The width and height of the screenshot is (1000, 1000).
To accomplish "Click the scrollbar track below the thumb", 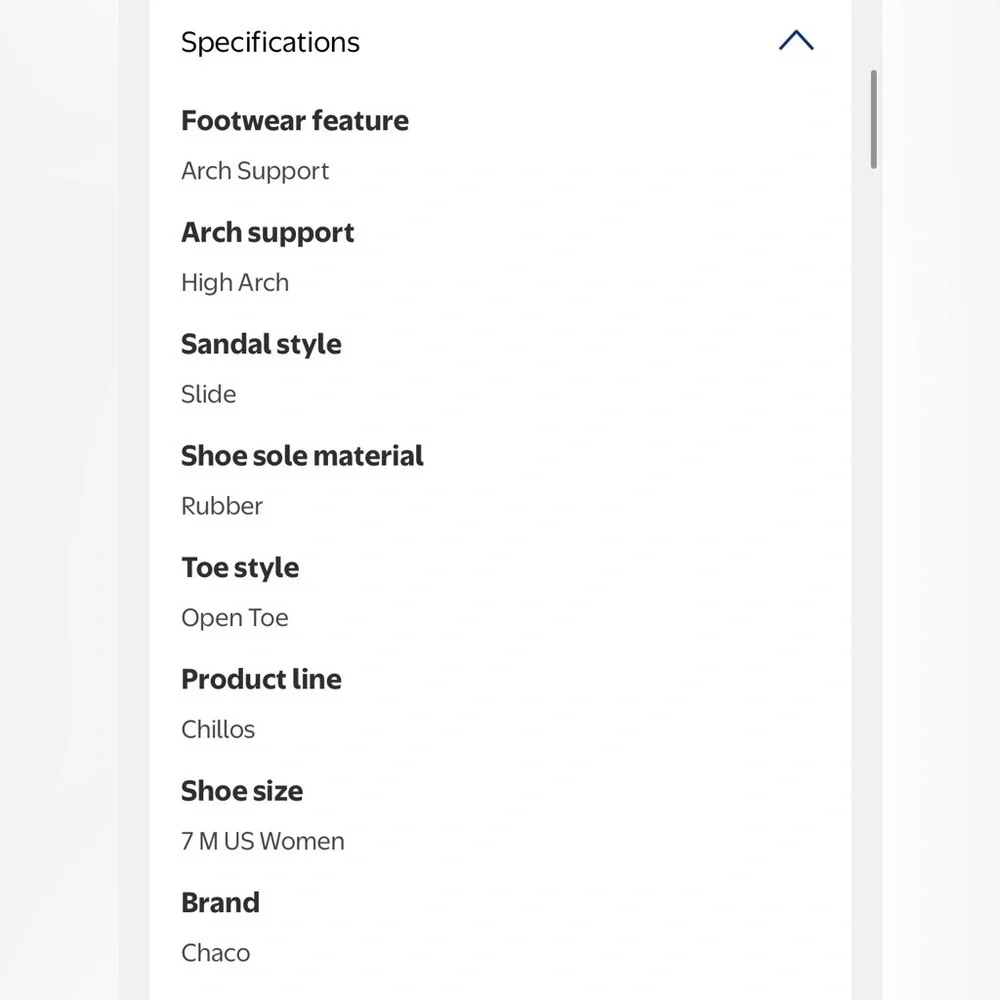I will pos(873,574).
